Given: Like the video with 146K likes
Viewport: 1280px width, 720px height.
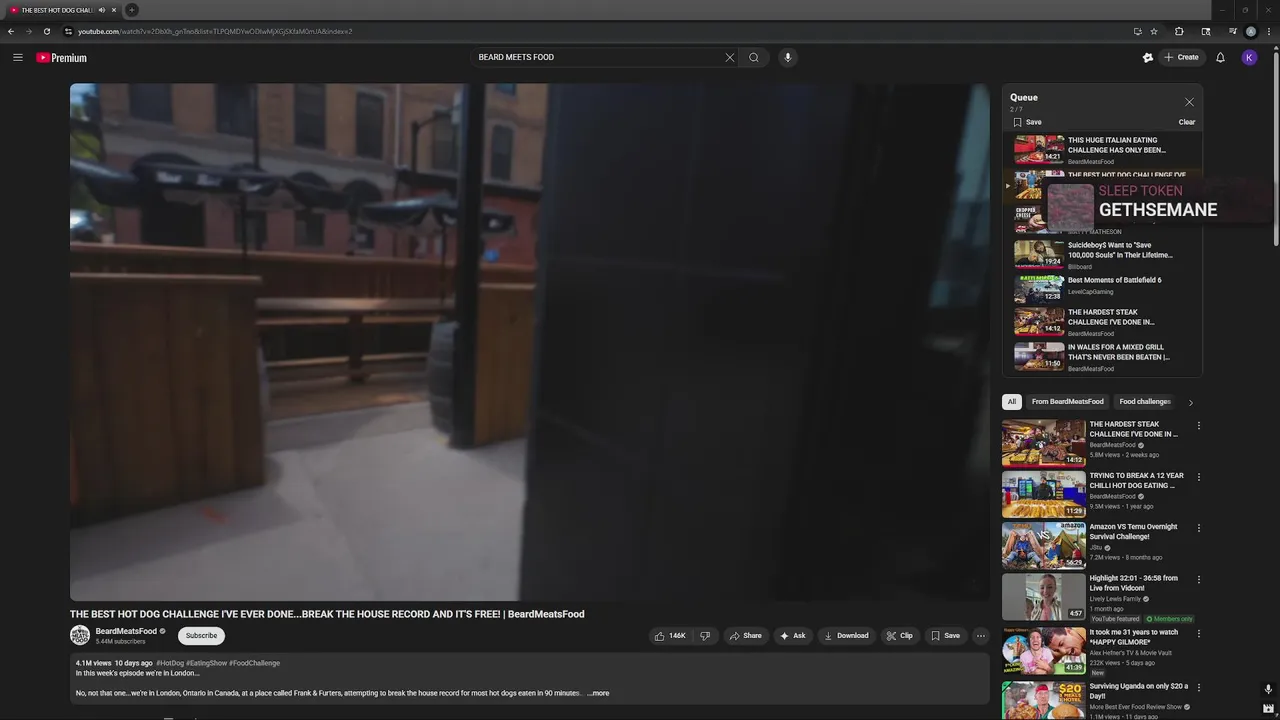Looking at the screenshot, I should click(670, 635).
